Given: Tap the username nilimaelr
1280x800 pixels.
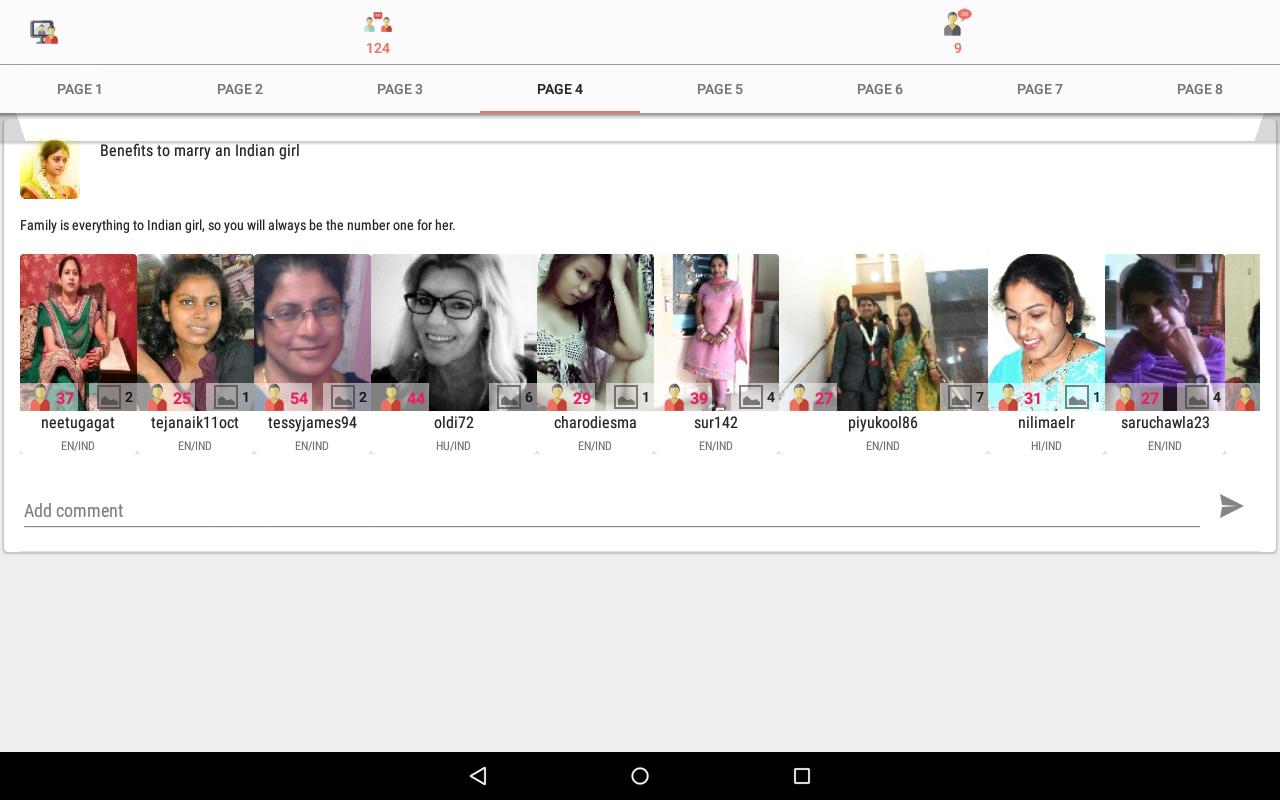Looking at the screenshot, I should pos(1046,423).
